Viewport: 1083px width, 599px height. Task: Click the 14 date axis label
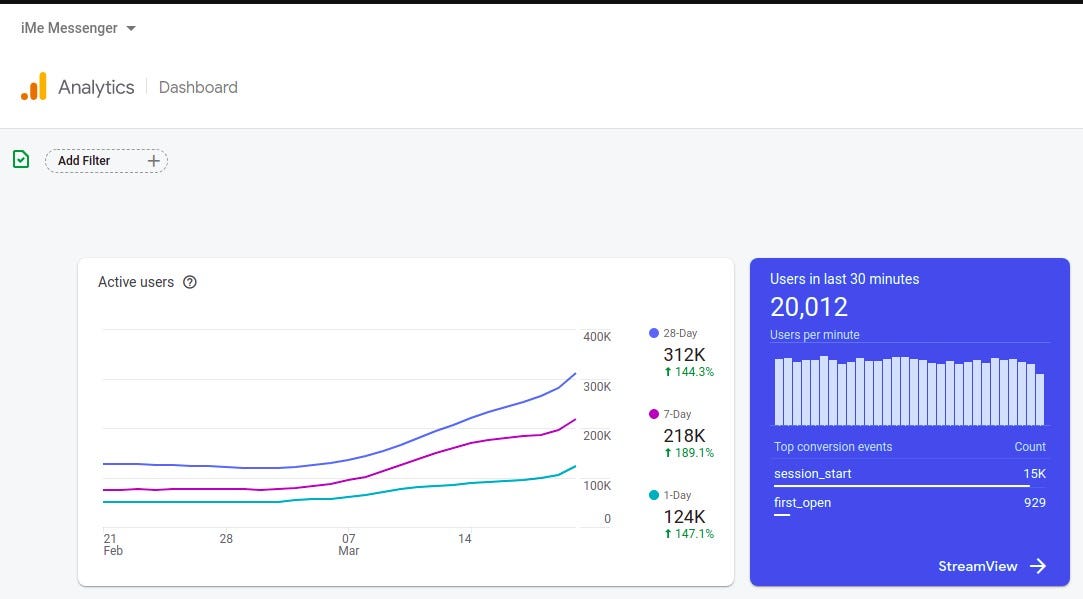pos(465,539)
